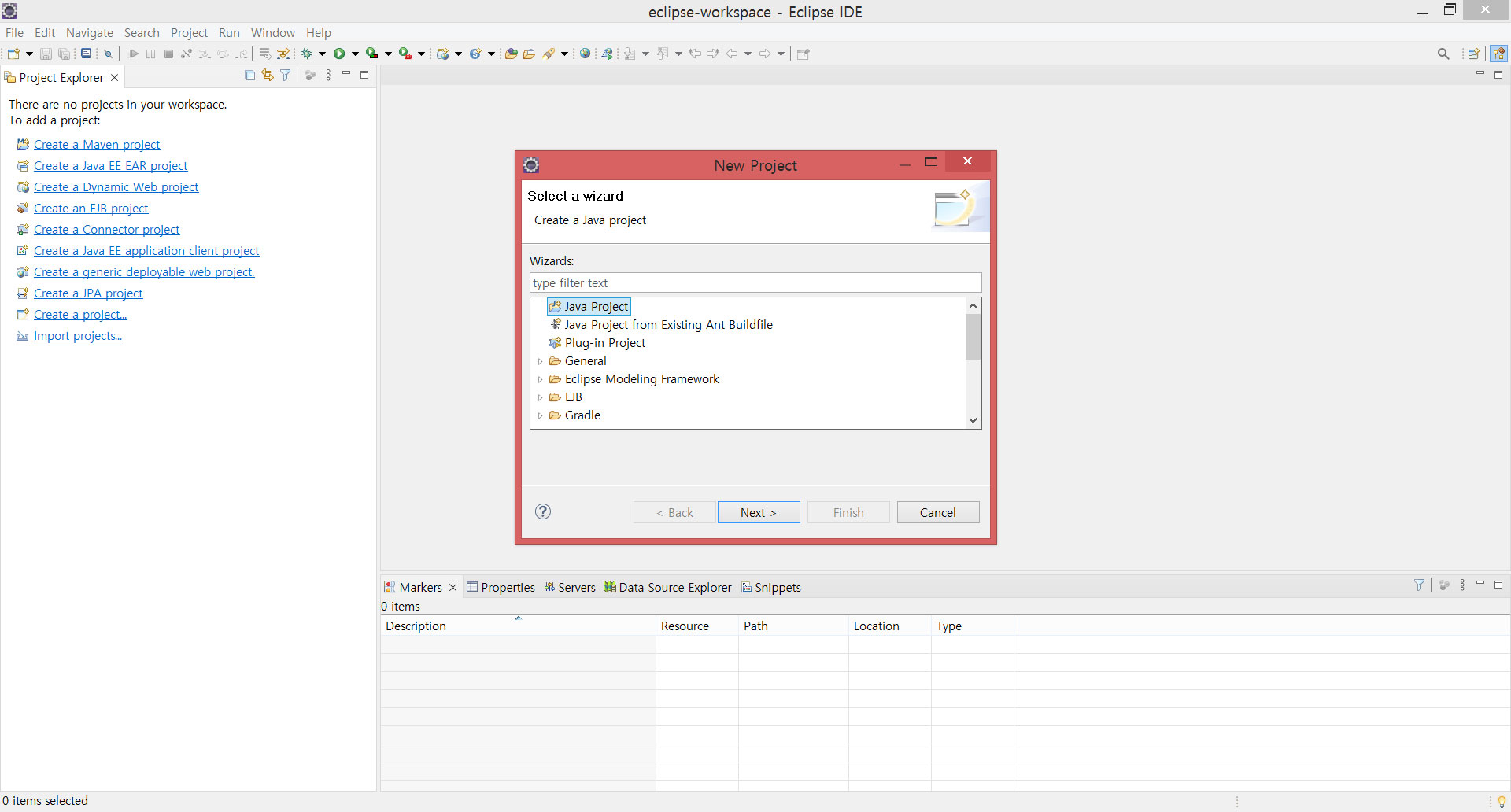
Task: Select Plug-in Project wizard
Action: 597,343
